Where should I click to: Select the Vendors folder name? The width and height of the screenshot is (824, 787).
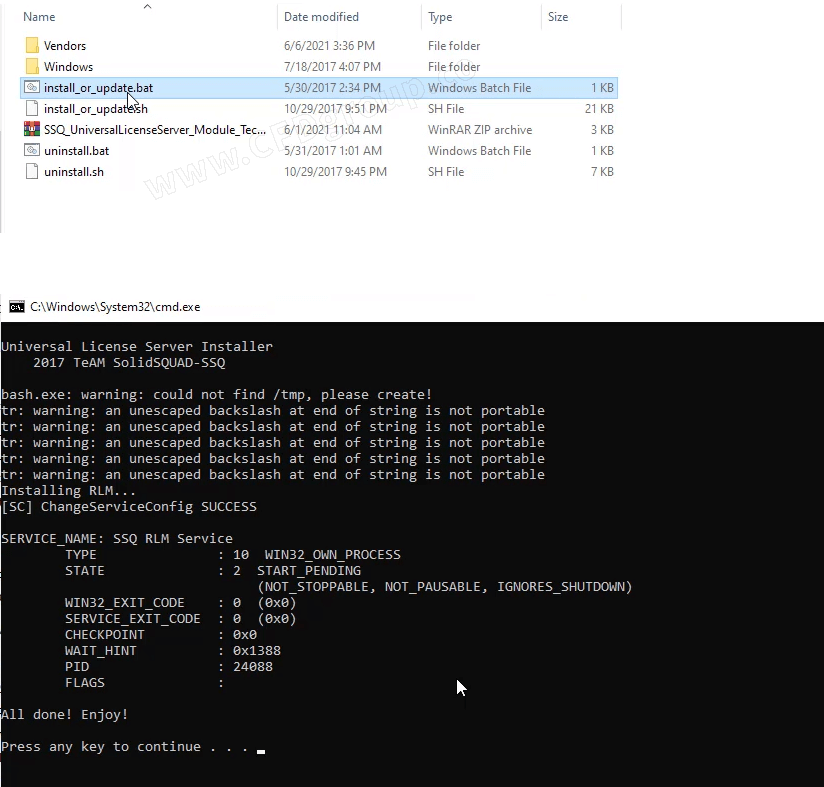65,46
